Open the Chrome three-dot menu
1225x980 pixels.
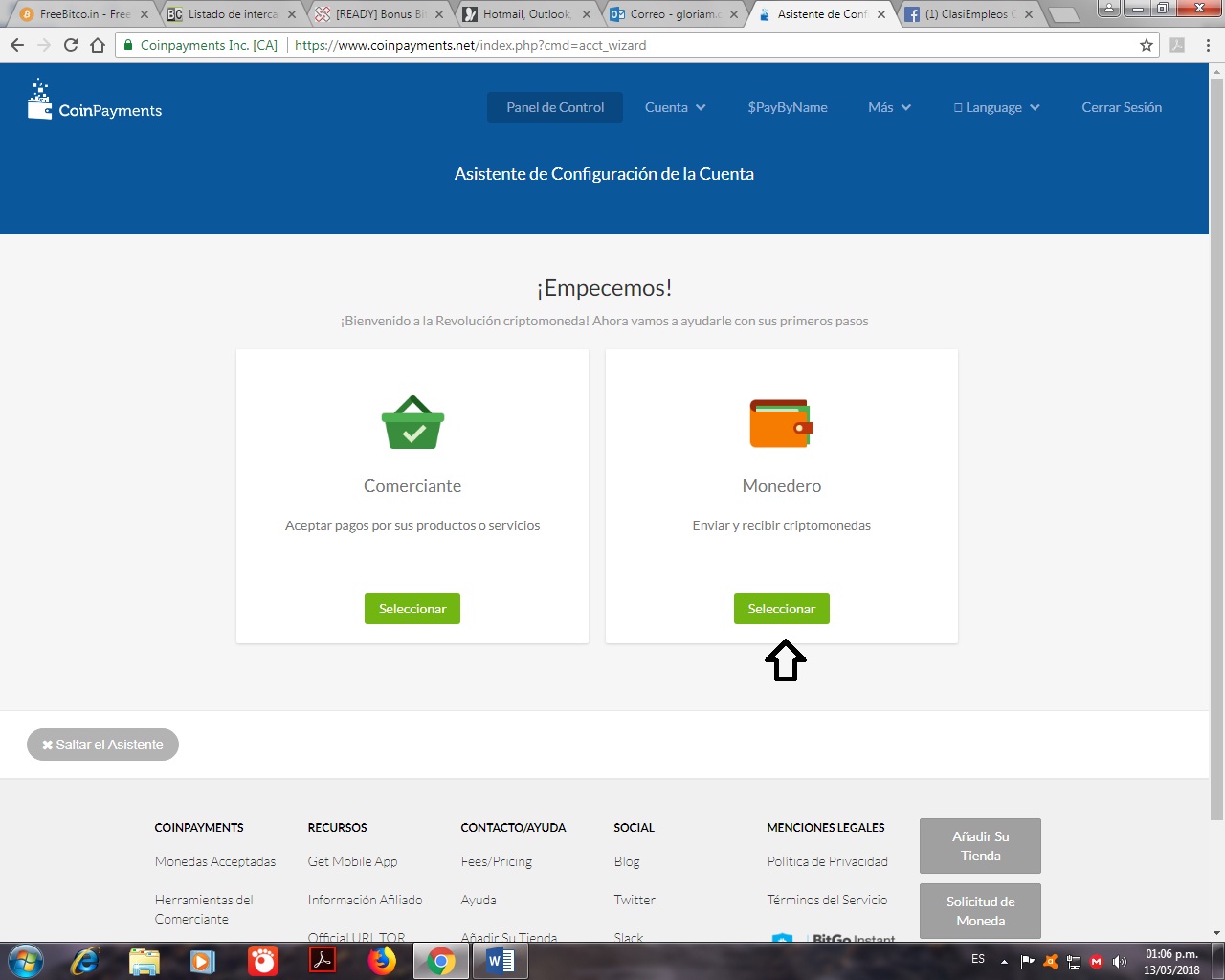[1208, 45]
